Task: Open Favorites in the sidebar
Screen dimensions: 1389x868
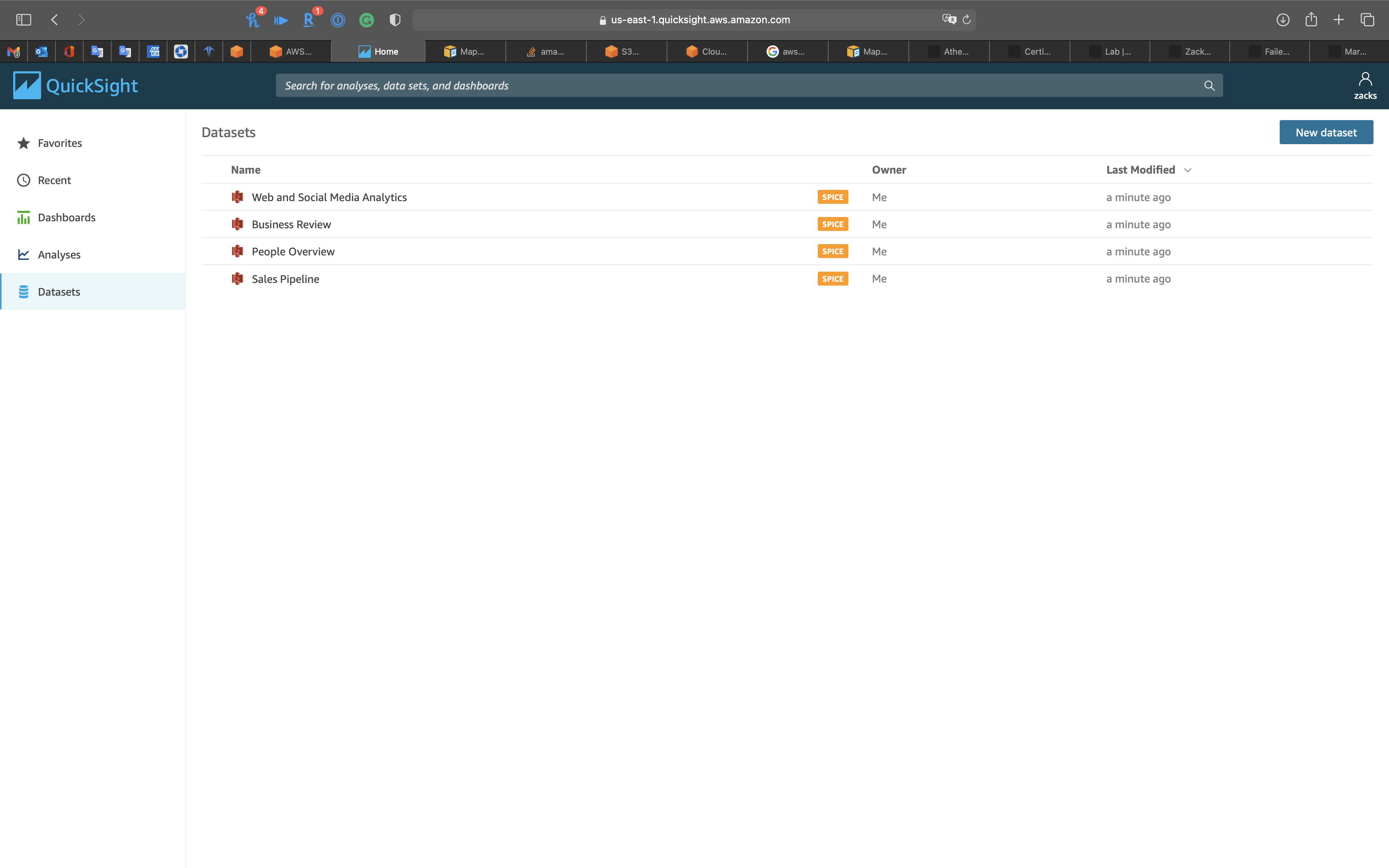Action: pyautogui.click(x=60, y=143)
